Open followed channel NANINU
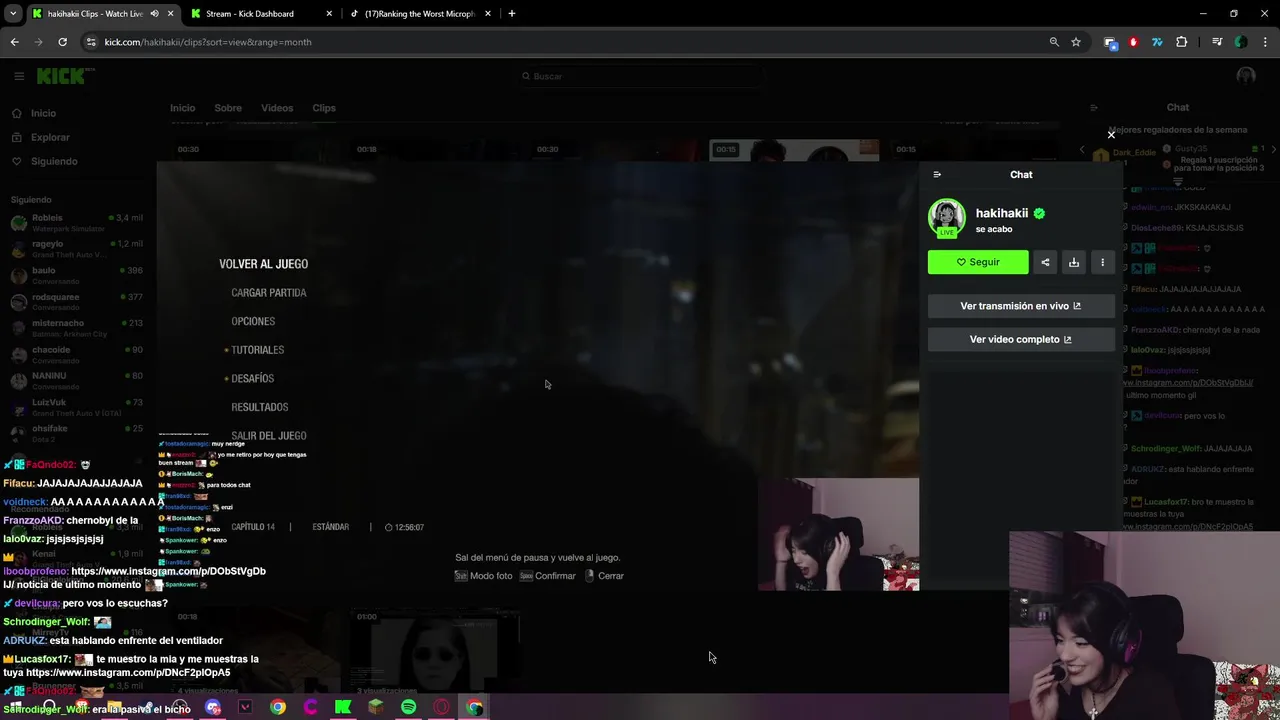Screen dimensions: 1280x720 coord(78,381)
